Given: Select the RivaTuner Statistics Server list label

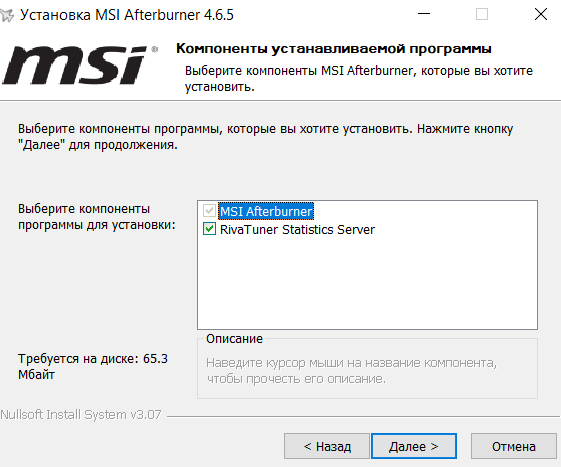Looking at the screenshot, I should 297,229.
